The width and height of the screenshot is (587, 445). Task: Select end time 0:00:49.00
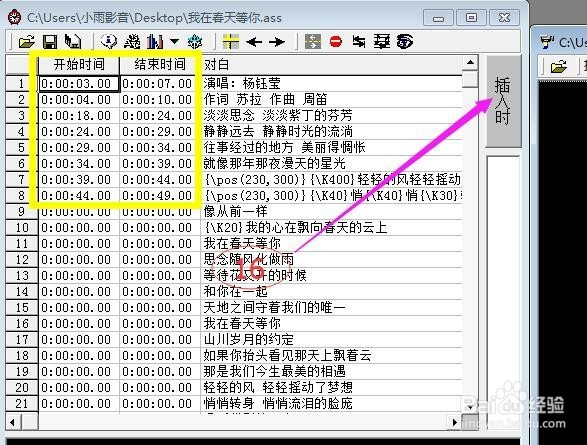coord(160,196)
